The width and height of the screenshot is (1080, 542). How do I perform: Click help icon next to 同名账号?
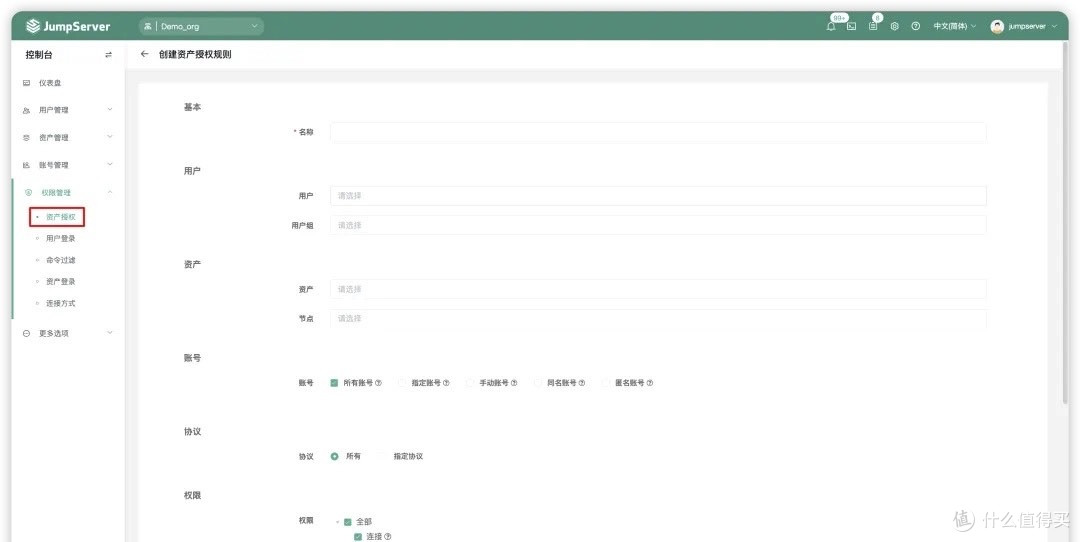click(x=581, y=383)
